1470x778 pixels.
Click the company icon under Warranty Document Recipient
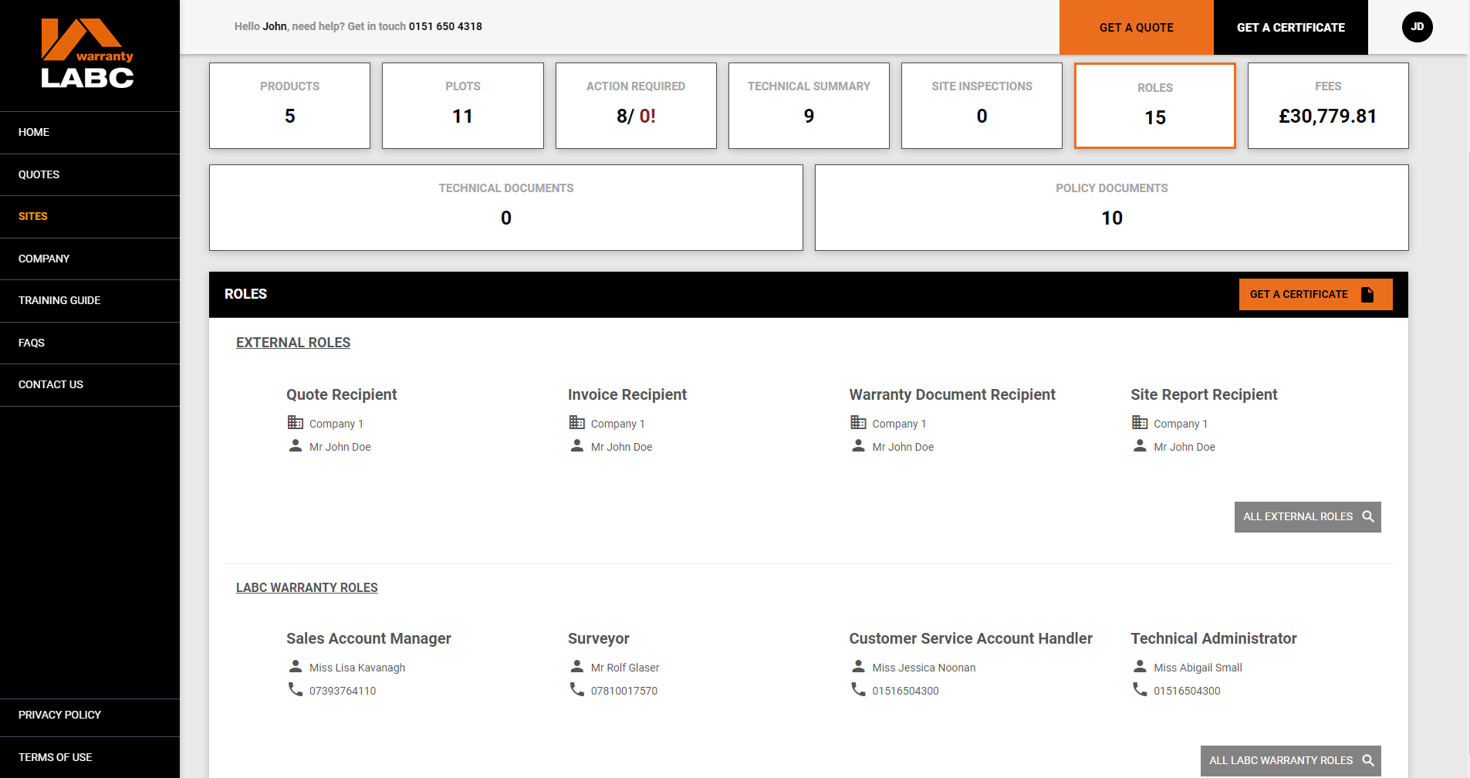coord(858,423)
